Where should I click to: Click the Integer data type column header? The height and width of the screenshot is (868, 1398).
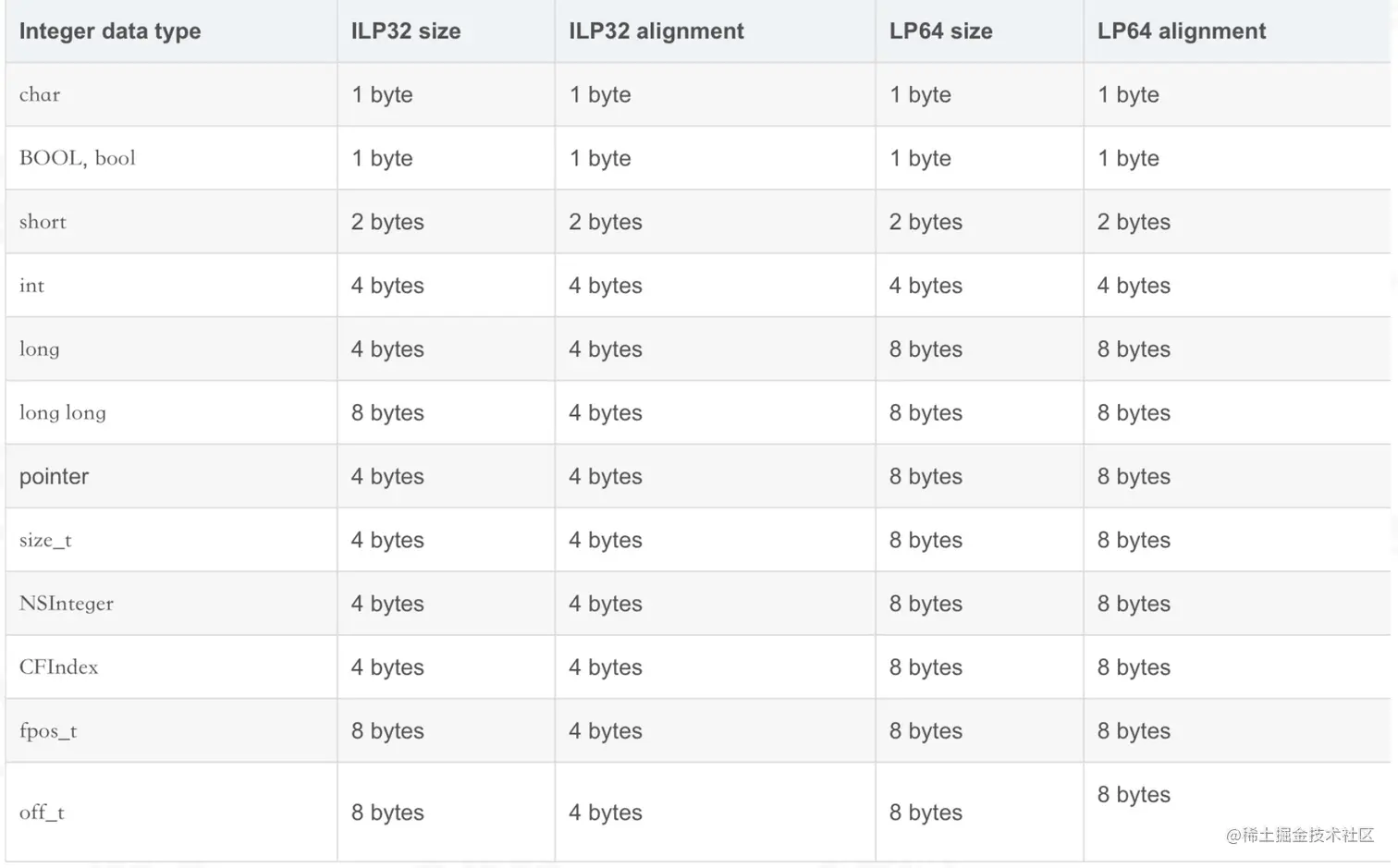tap(110, 31)
